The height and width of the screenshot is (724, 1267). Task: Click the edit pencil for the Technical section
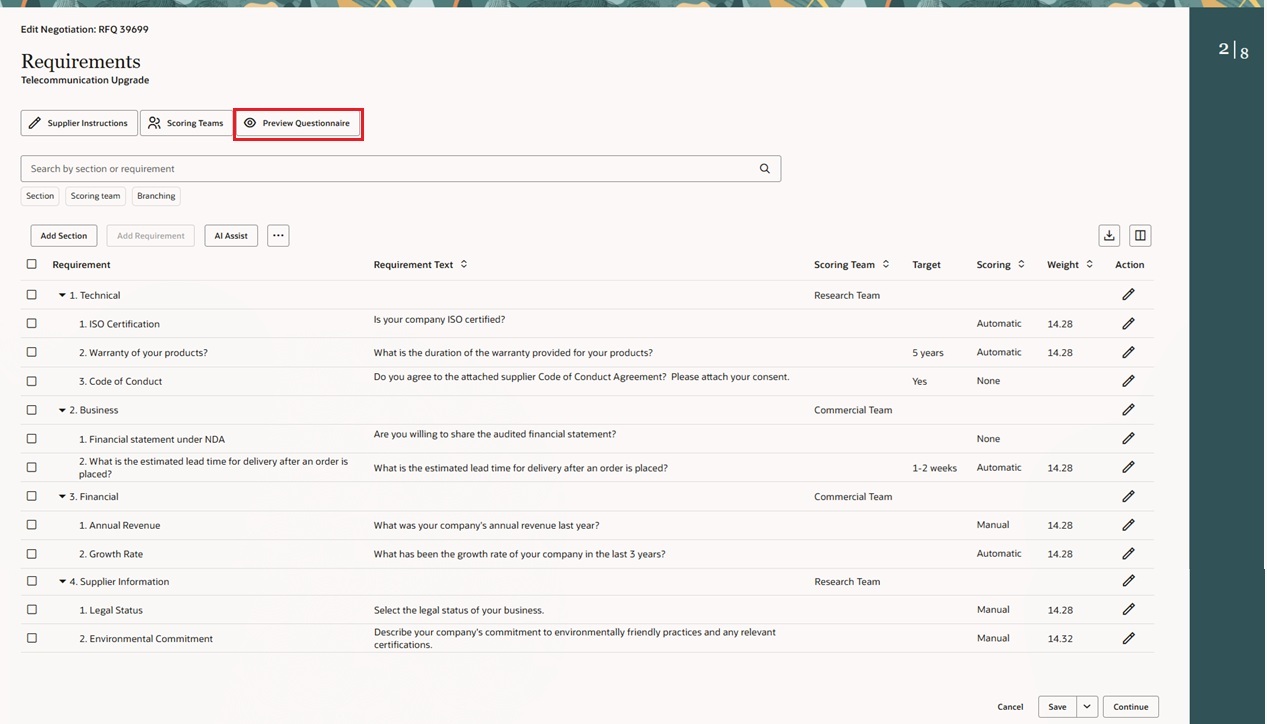[x=1128, y=294]
